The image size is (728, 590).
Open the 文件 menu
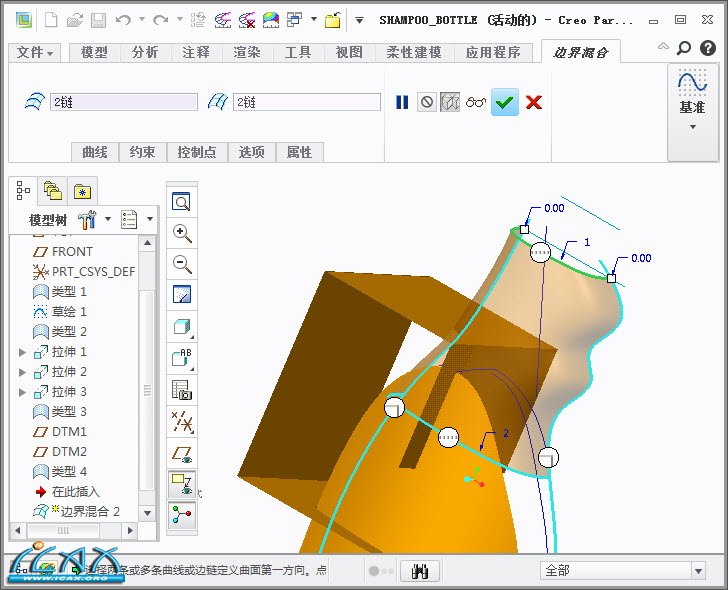pos(37,53)
